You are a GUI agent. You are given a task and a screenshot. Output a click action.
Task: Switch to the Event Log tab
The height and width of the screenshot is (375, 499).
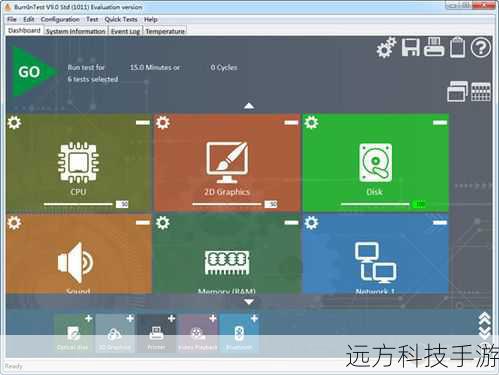[125, 31]
